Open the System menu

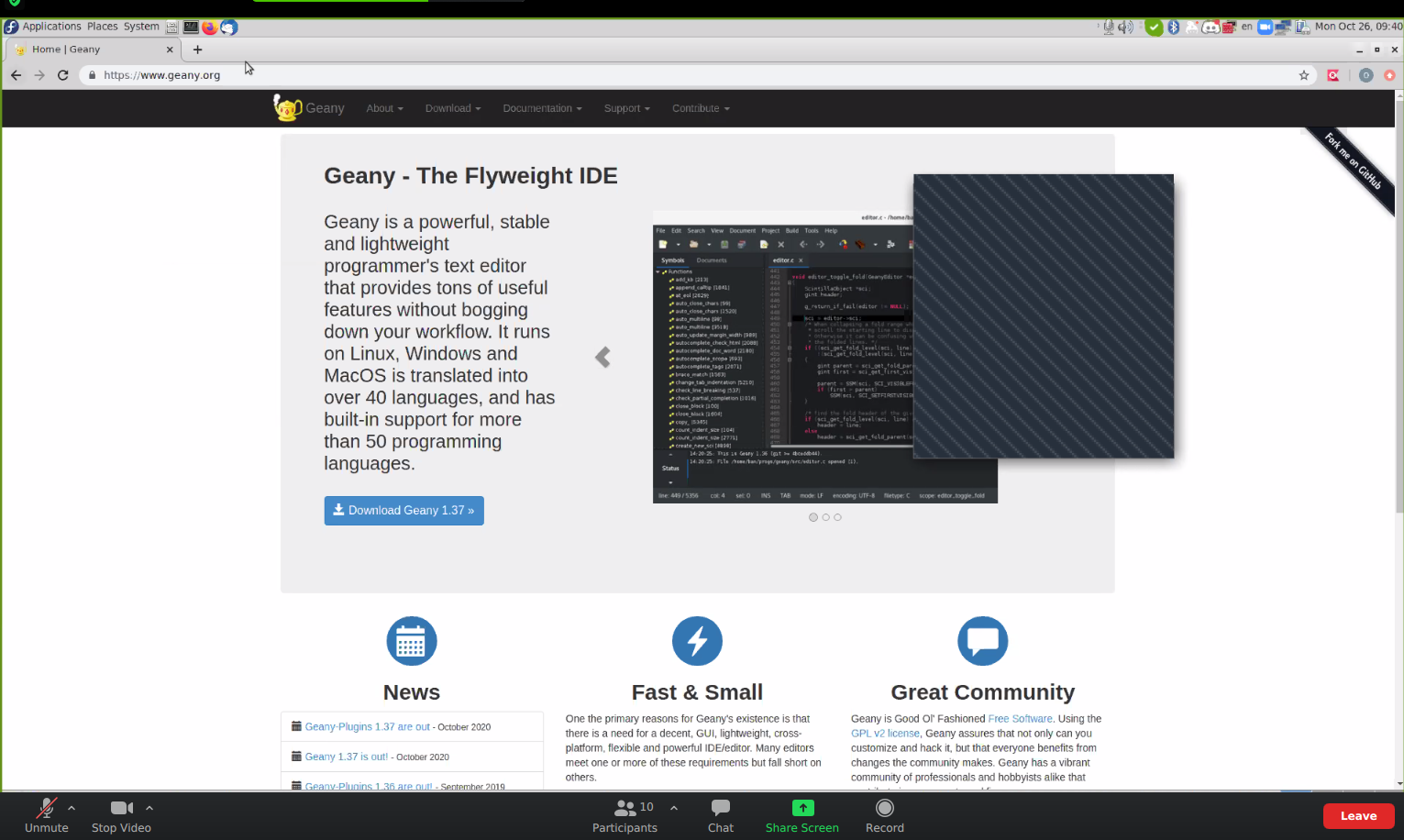click(x=141, y=27)
